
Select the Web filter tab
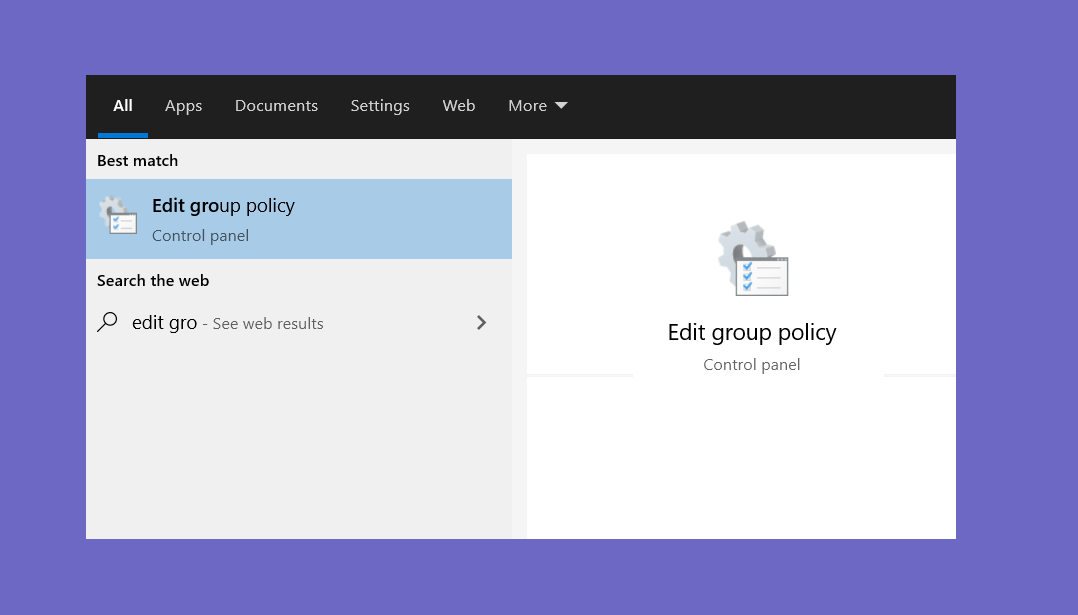459,105
